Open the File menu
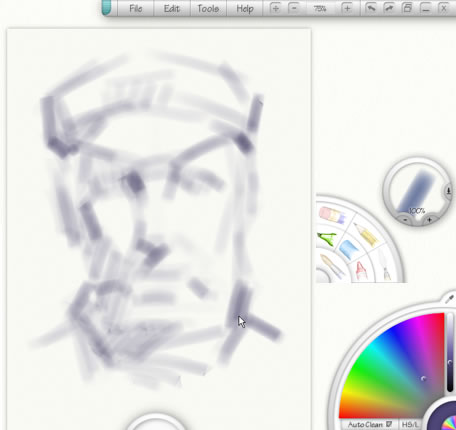Viewport: 456px width, 430px height. [136, 8]
